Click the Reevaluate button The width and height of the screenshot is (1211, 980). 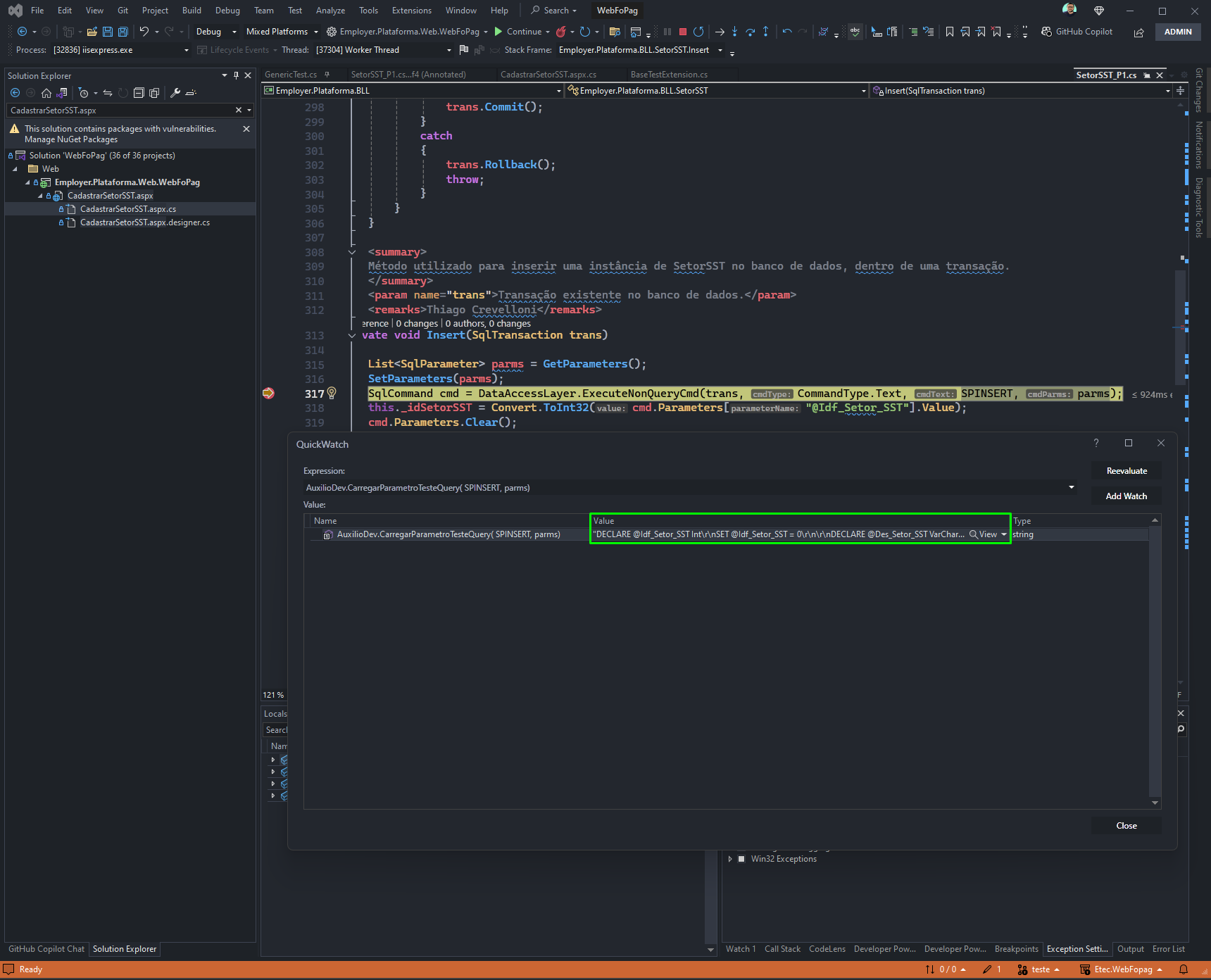pyautogui.click(x=1127, y=471)
